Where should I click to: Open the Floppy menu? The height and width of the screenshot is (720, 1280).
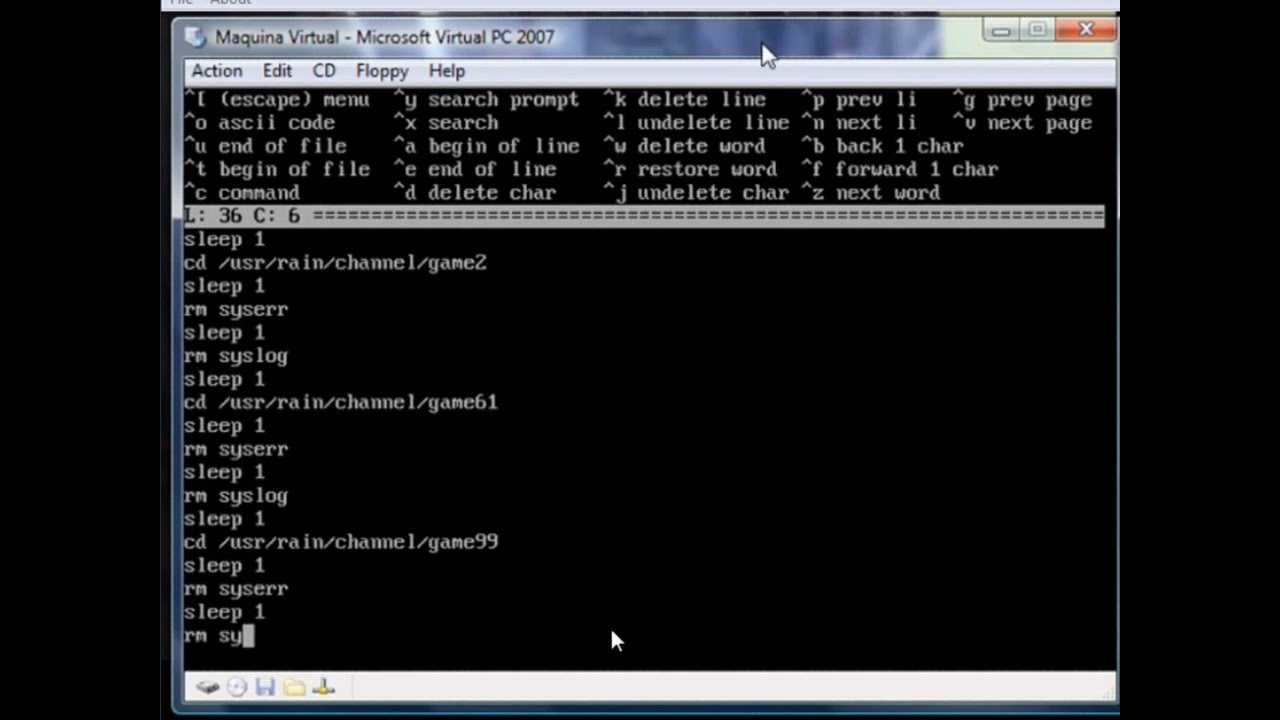pyautogui.click(x=382, y=71)
